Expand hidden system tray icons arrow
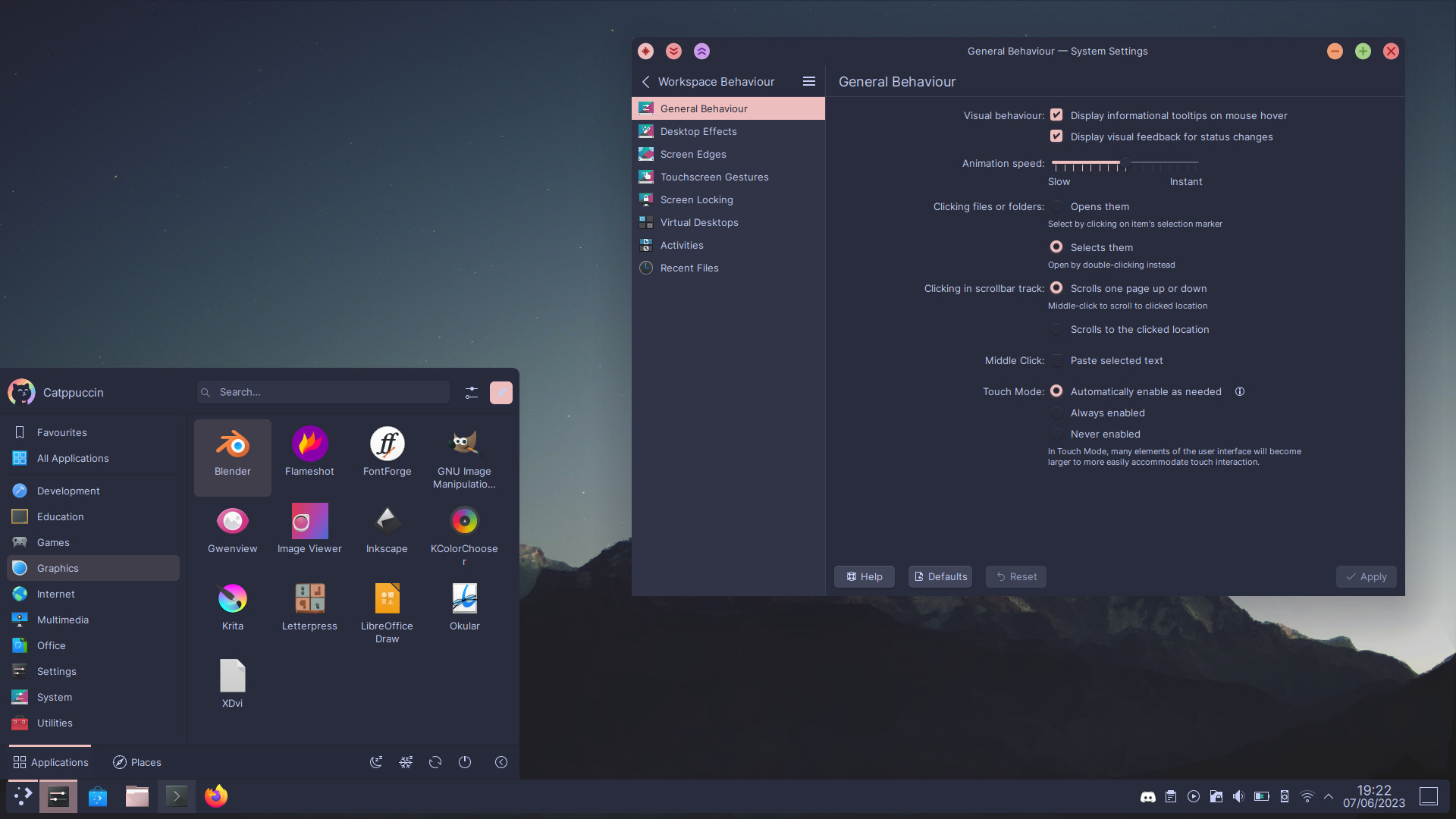Viewport: 1456px width, 819px height. pyautogui.click(x=1329, y=796)
